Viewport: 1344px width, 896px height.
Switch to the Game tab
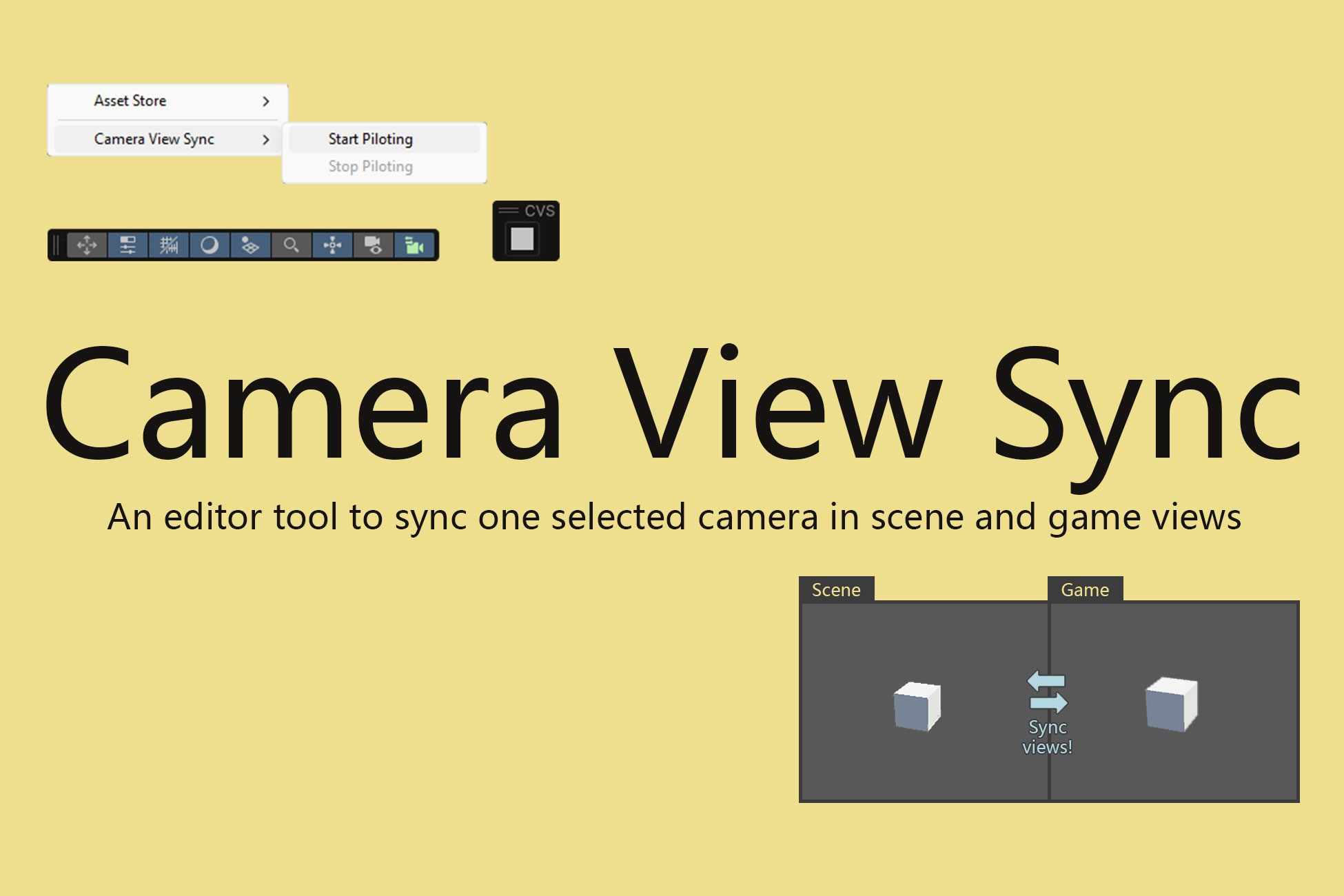[x=1085, y=589]
